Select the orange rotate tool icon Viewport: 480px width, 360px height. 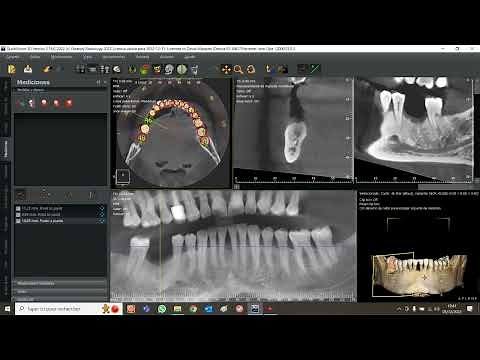tap(251, 69)
